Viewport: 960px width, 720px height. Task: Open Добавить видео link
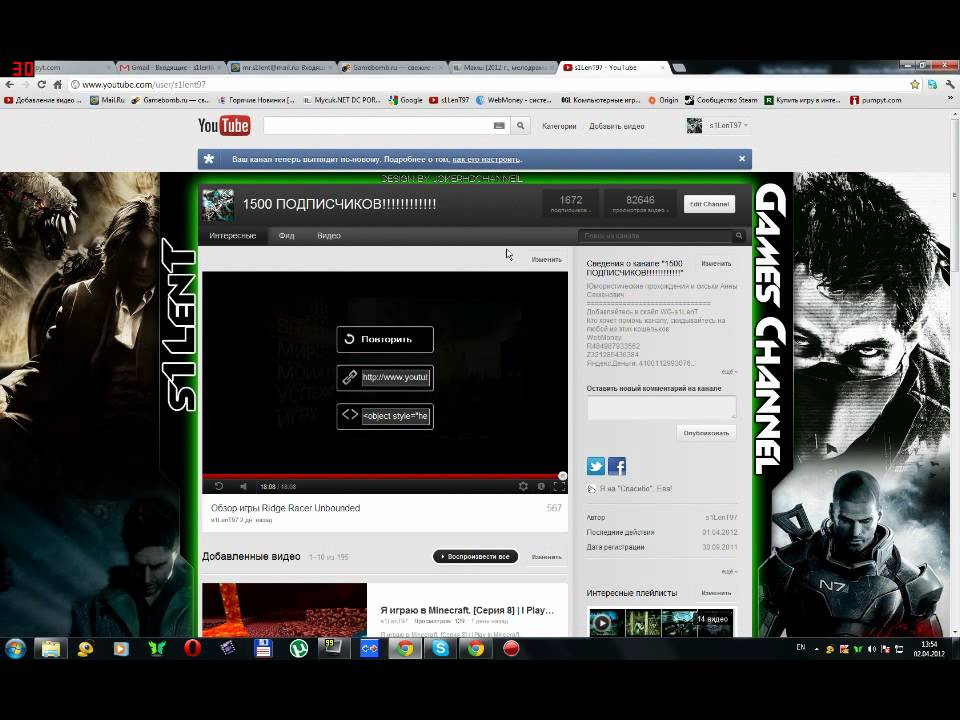617,126
